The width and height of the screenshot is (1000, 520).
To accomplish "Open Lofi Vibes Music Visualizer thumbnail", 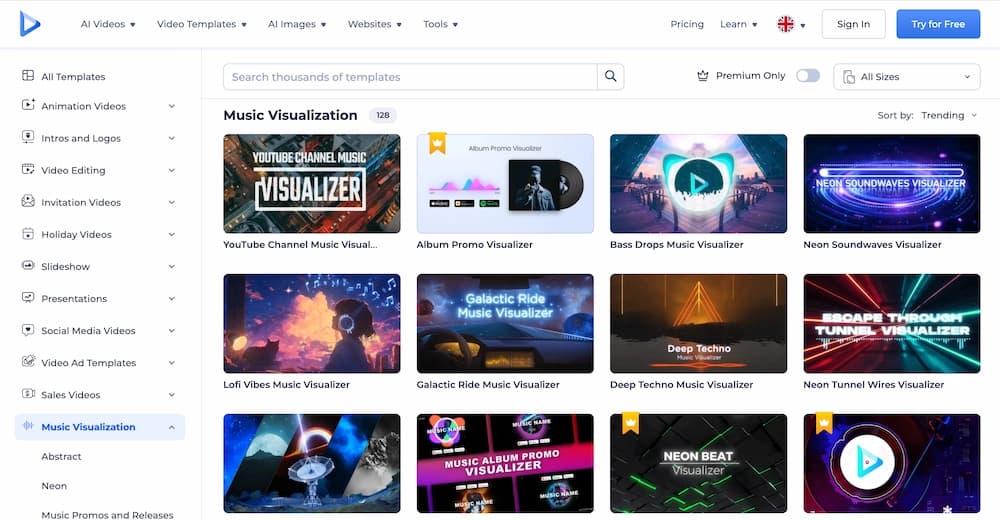I will (x=312, y=323).
